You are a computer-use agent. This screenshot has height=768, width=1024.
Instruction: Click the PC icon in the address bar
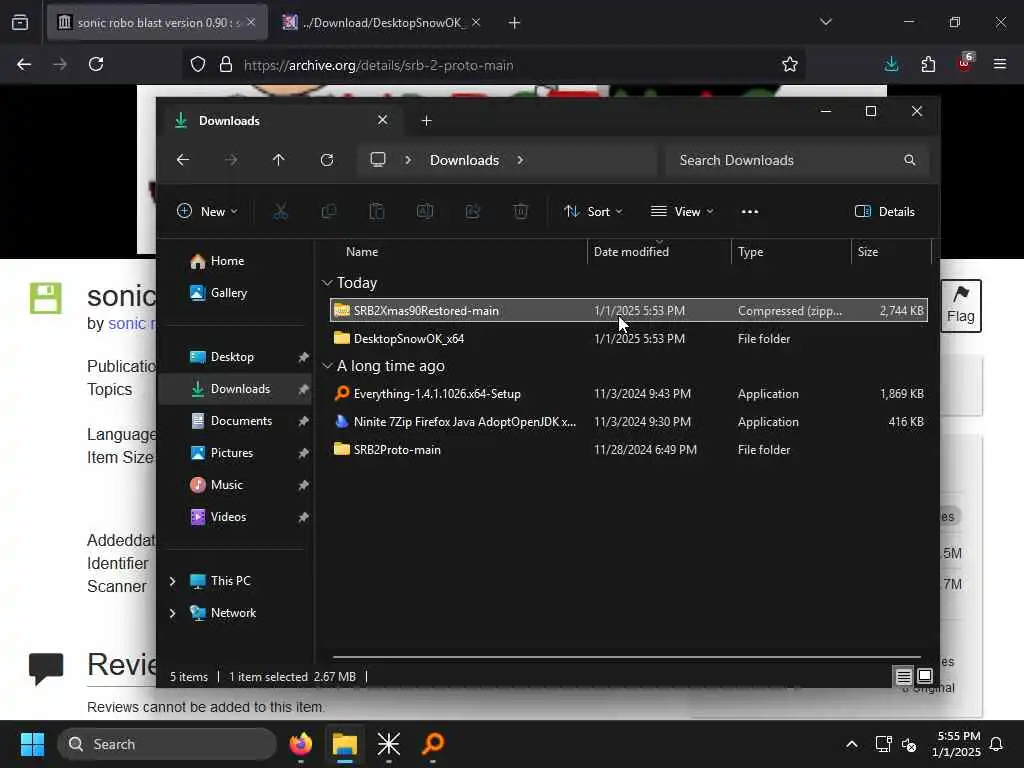[x=378, y=160]
